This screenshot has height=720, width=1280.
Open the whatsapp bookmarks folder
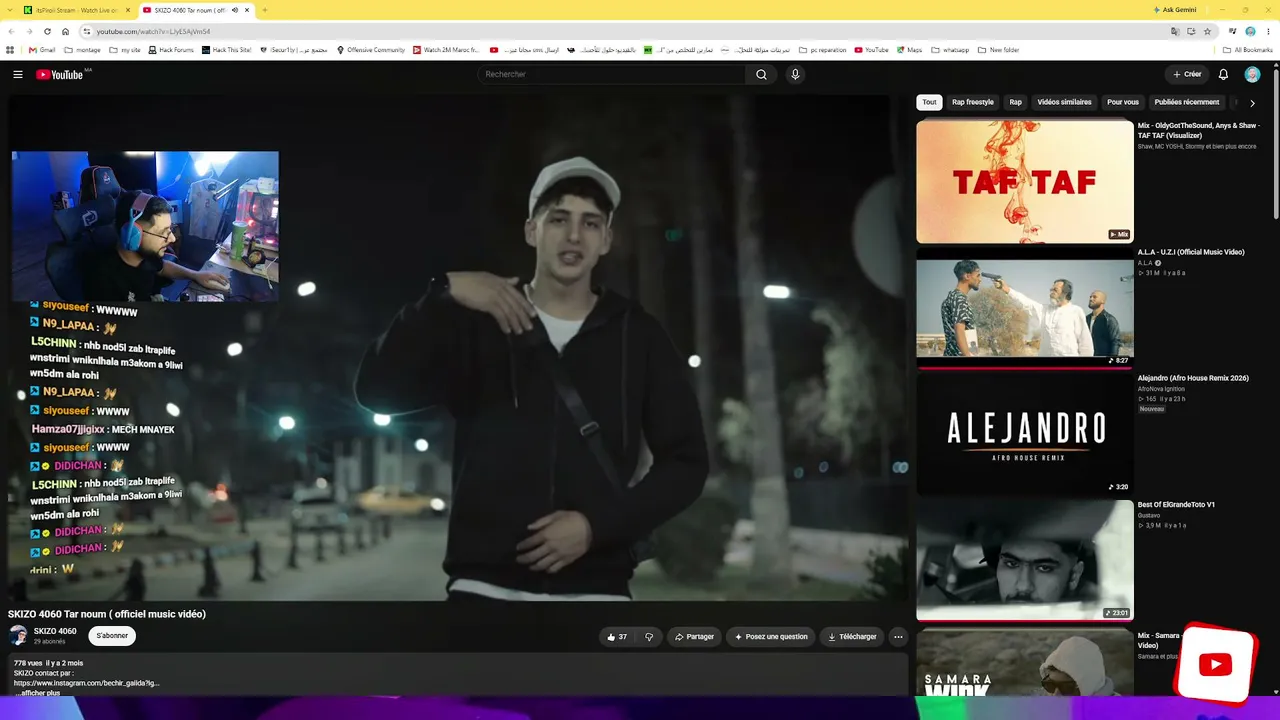(950, 50)
